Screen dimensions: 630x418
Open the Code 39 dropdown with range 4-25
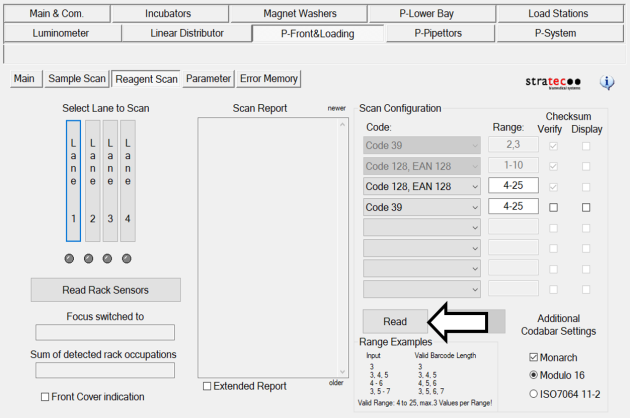click(x=422, y=207)
